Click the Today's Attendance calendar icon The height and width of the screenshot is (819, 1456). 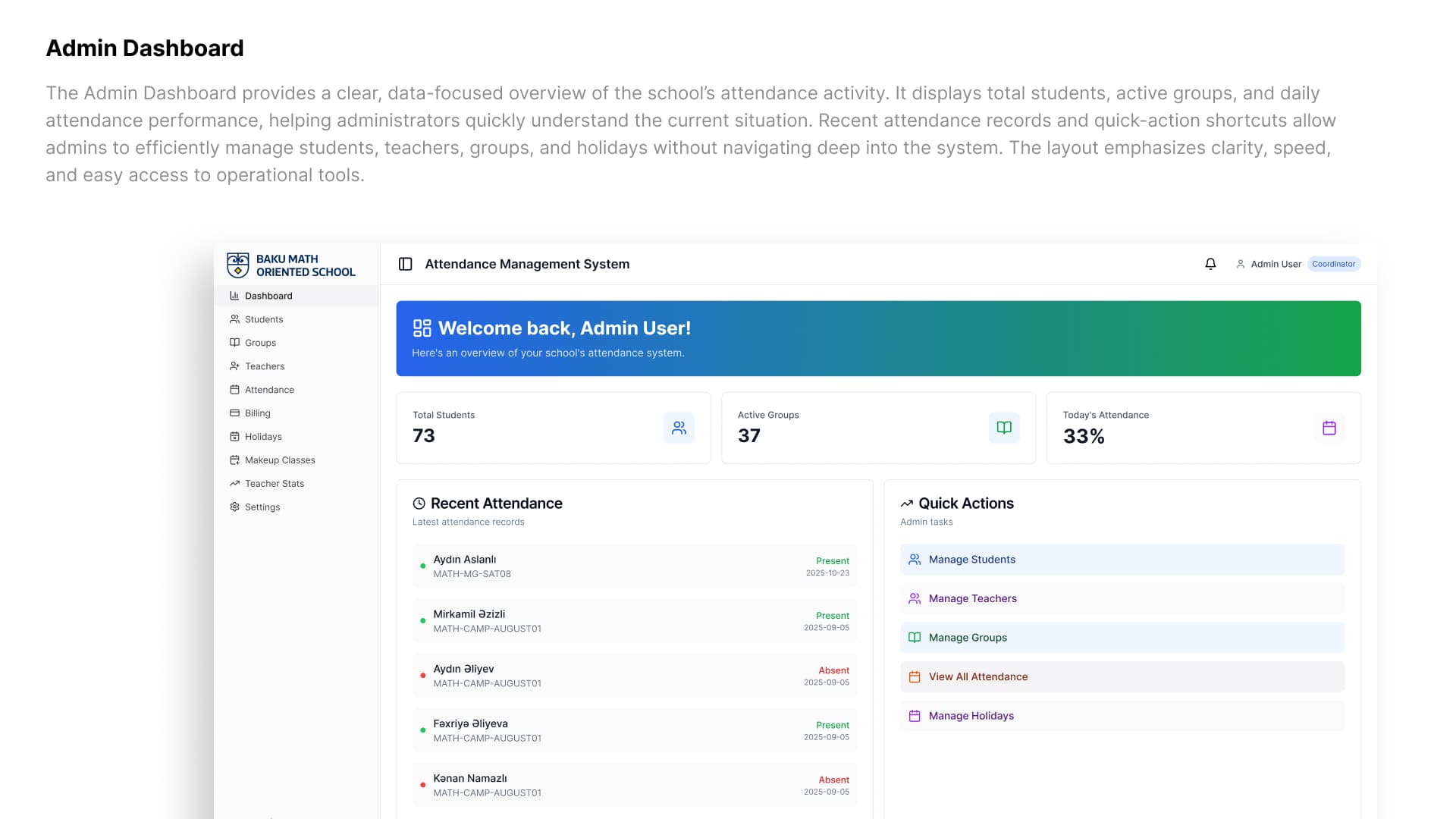click(x=1329, y=428)
